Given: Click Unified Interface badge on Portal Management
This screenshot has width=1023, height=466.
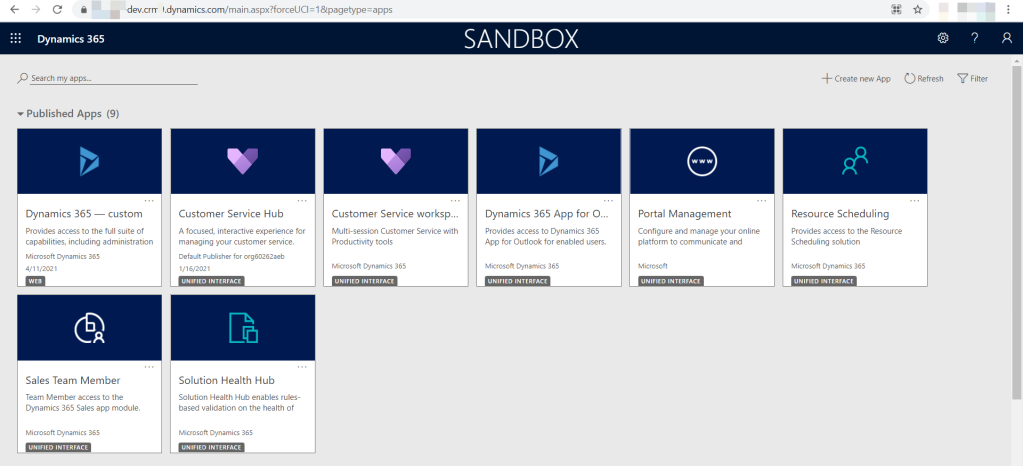Looking at the screenshot, I should (671, 281).
